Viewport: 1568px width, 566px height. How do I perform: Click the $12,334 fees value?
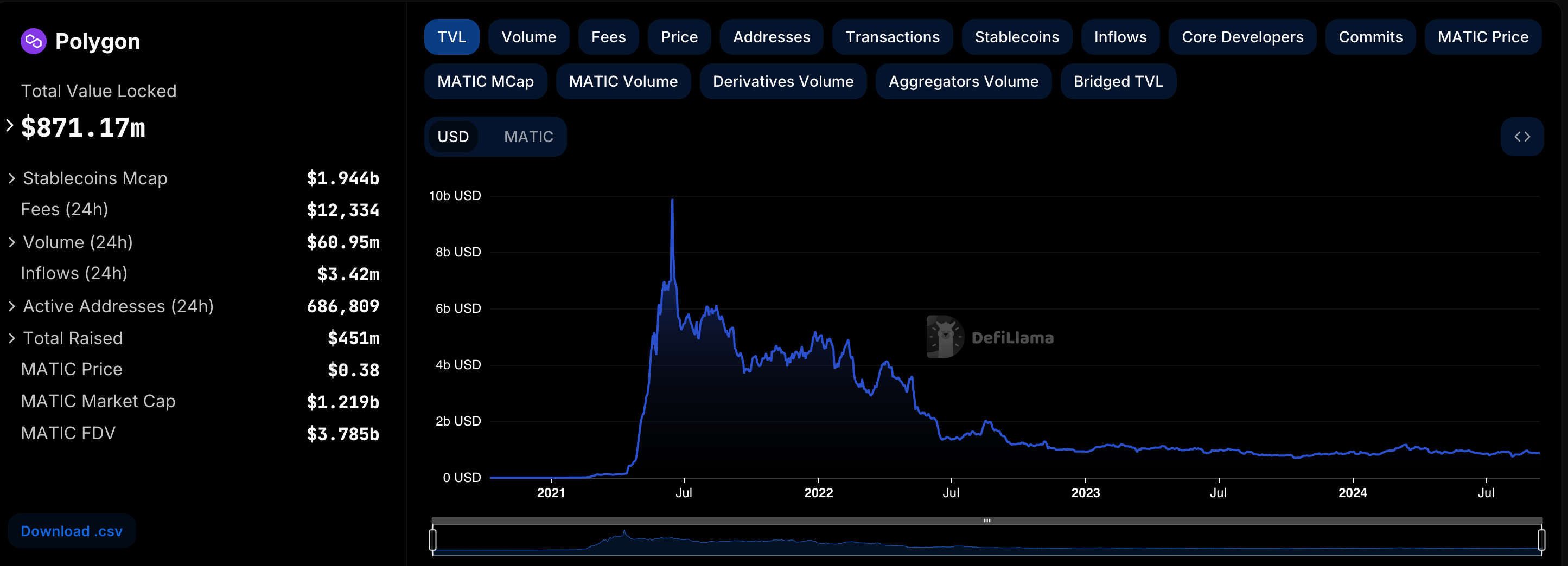tap(343, 210)
